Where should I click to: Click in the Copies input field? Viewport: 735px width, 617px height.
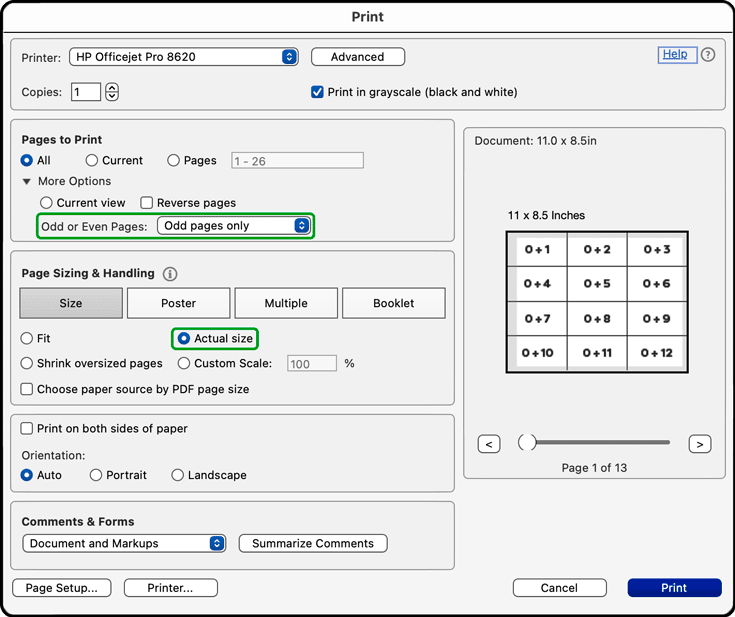click(86, 92)
